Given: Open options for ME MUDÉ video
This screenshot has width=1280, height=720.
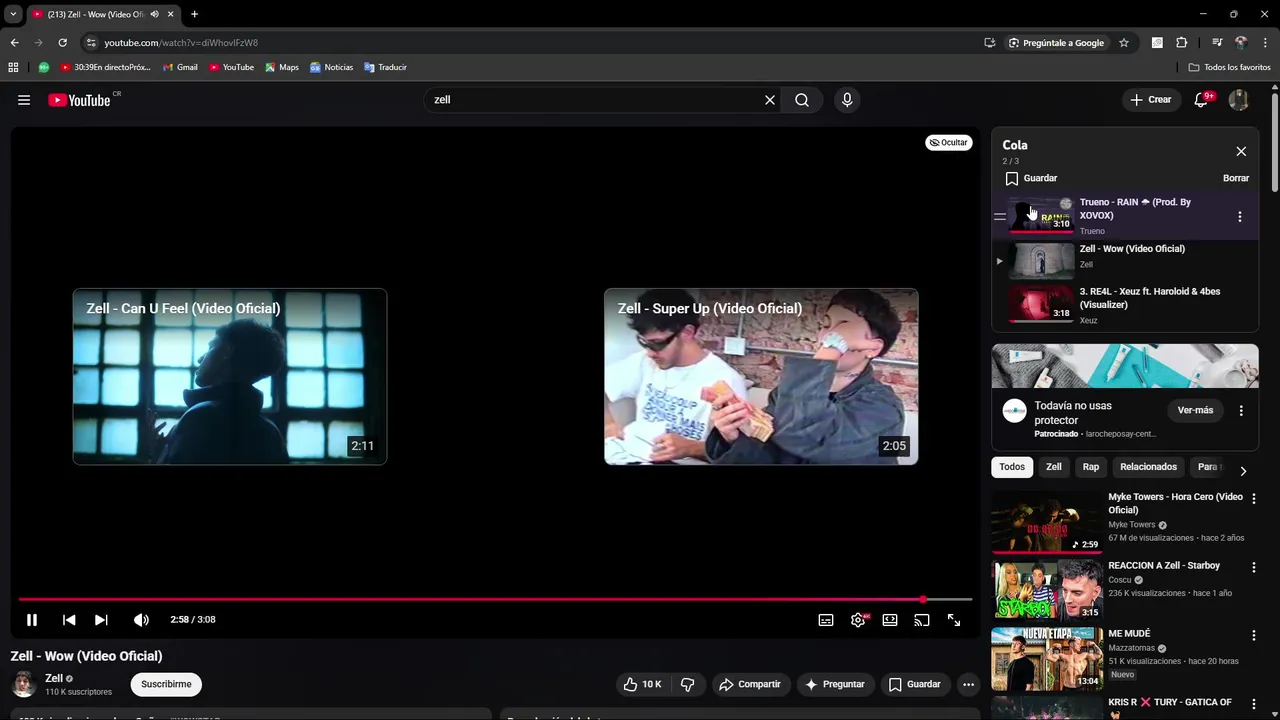Looking at the screenshot, I should pos(1253,635).
